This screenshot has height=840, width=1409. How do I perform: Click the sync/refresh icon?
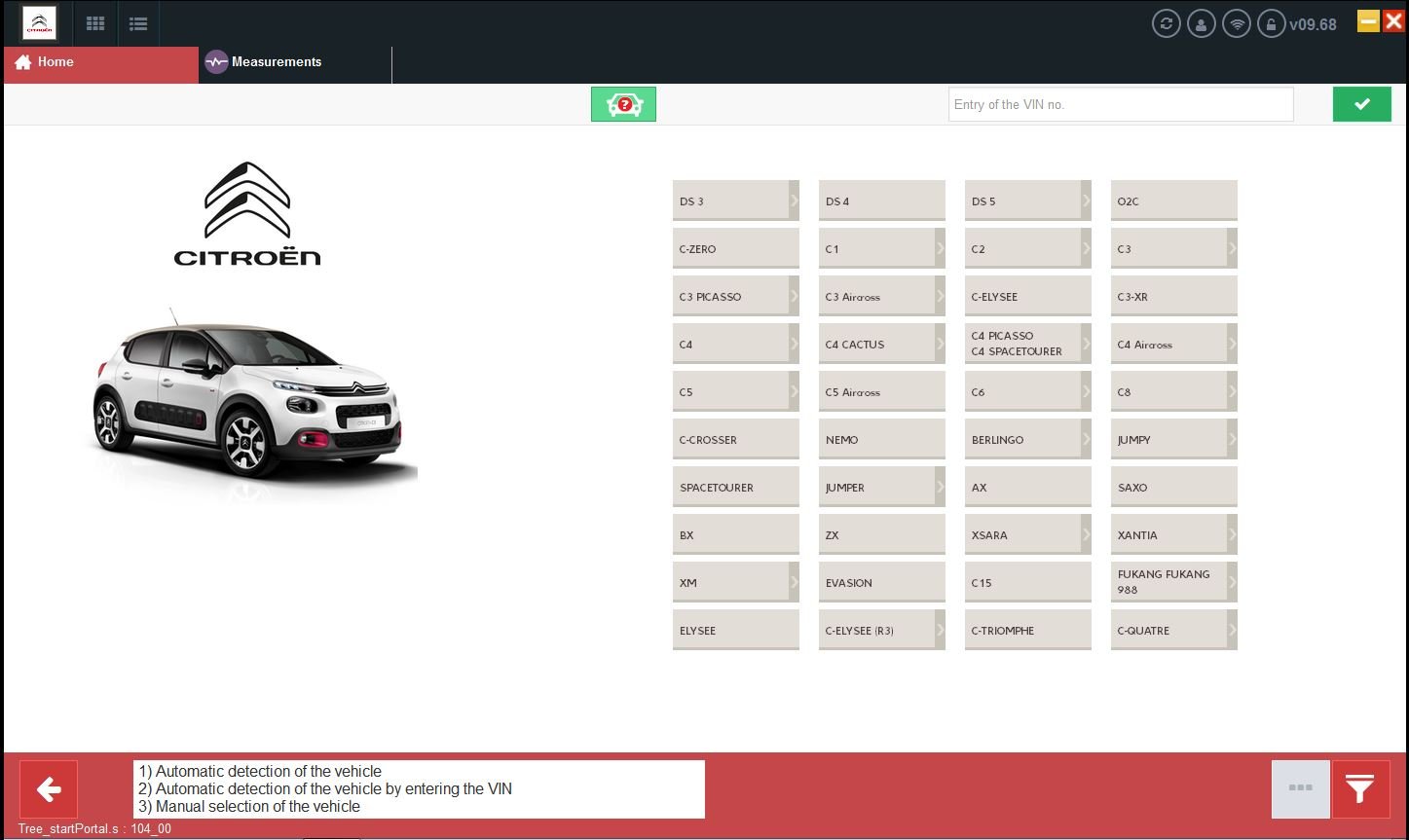coord(1166,23)
